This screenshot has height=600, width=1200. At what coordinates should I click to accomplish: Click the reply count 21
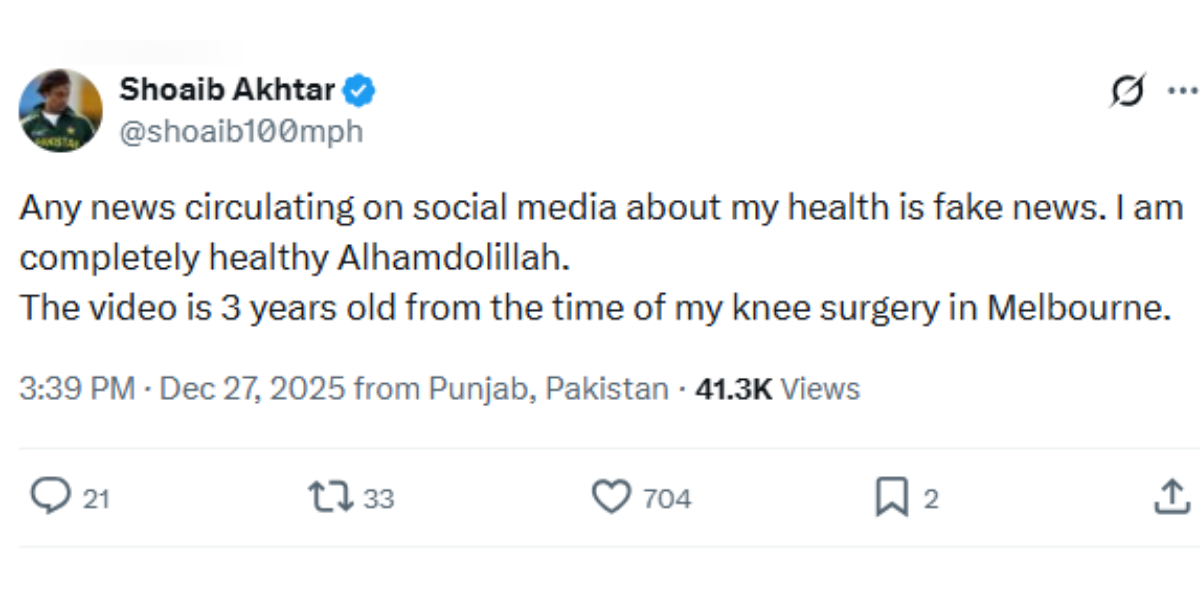click(95, 498)
